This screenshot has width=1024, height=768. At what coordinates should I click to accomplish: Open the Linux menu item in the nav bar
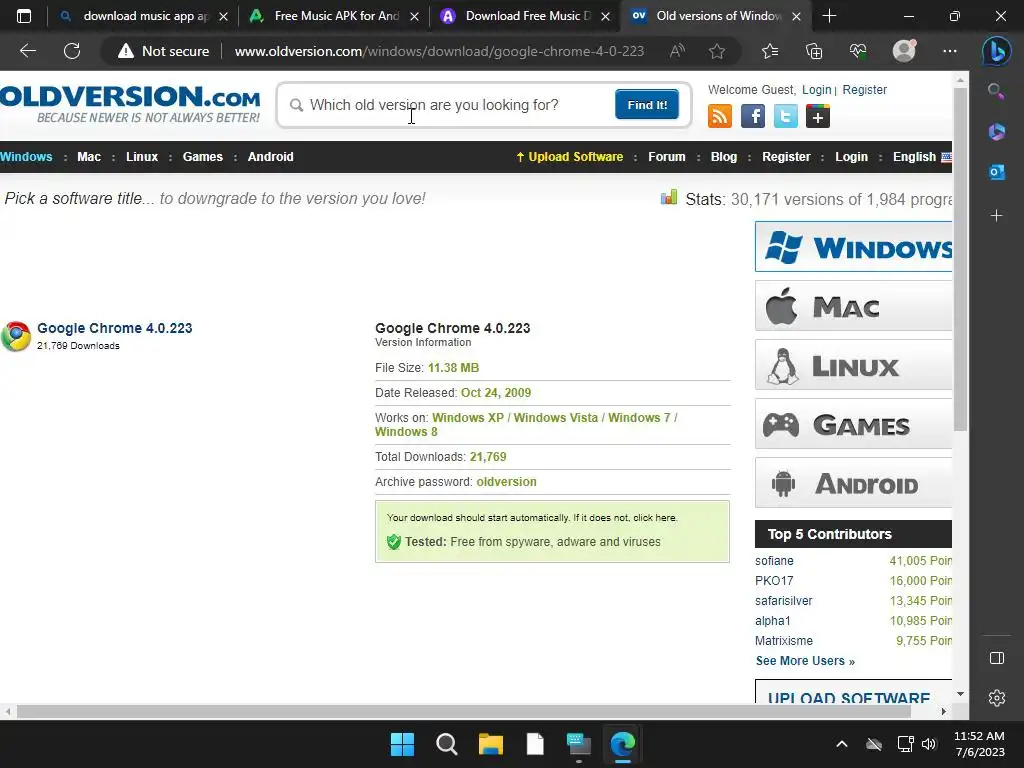[142, 157]
